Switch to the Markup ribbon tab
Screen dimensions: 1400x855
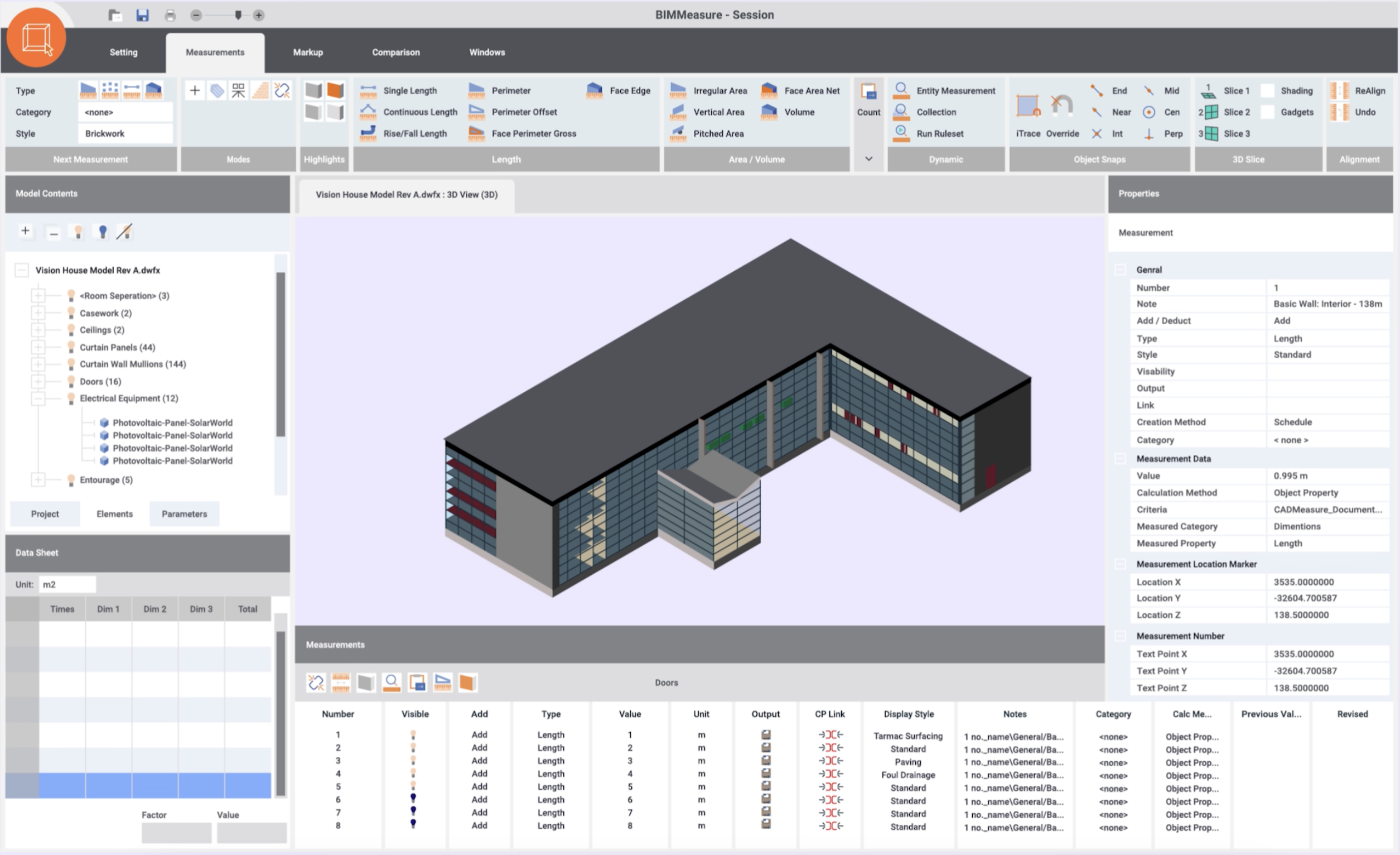(x=308, y=52)
